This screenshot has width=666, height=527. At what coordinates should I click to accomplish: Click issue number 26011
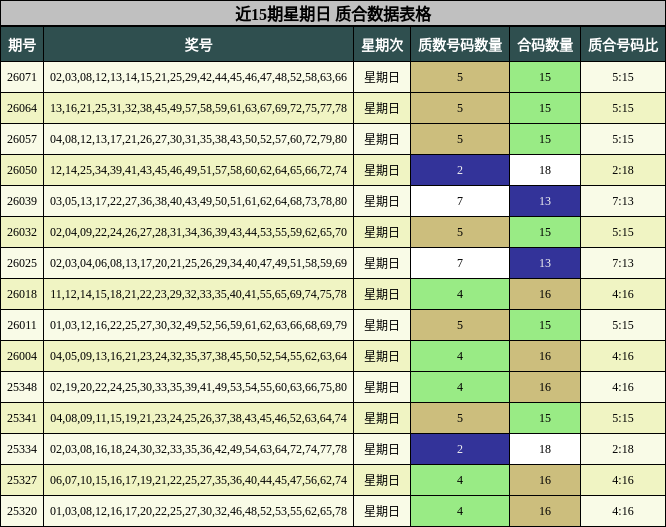pos(22,325)
